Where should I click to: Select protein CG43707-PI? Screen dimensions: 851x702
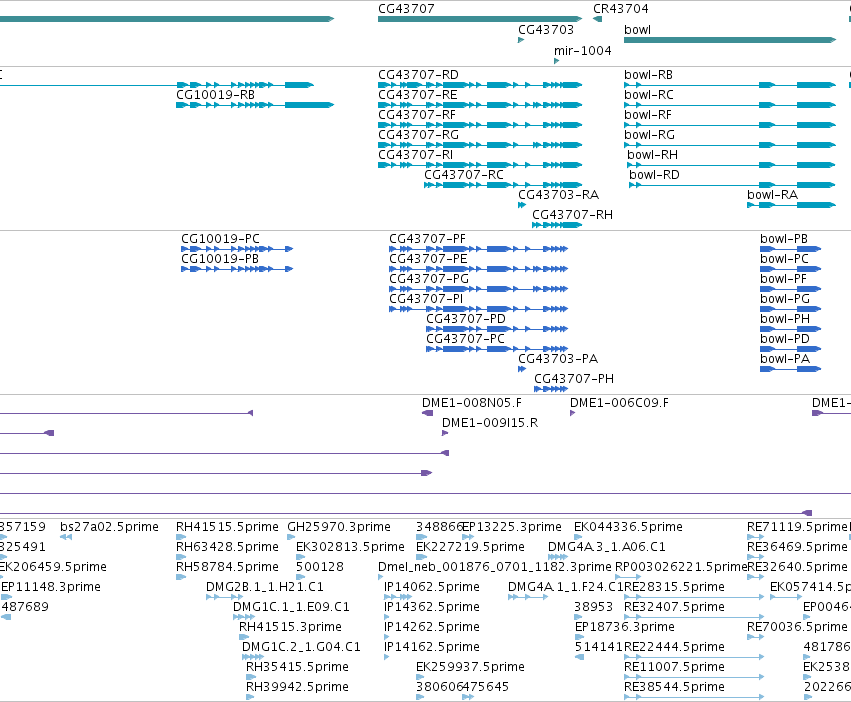coord(479,309)
